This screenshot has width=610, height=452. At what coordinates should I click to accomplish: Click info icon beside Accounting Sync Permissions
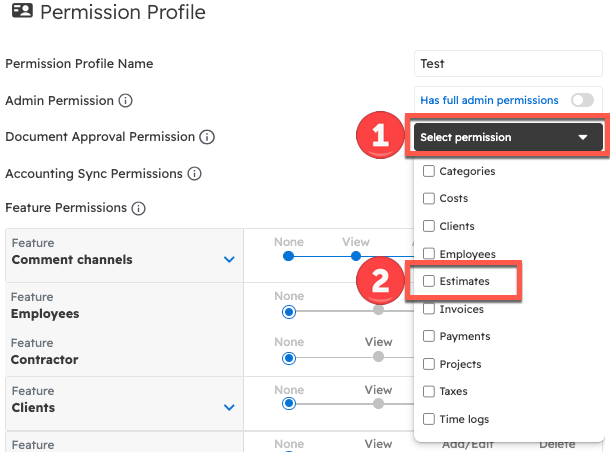coord(194,174)
